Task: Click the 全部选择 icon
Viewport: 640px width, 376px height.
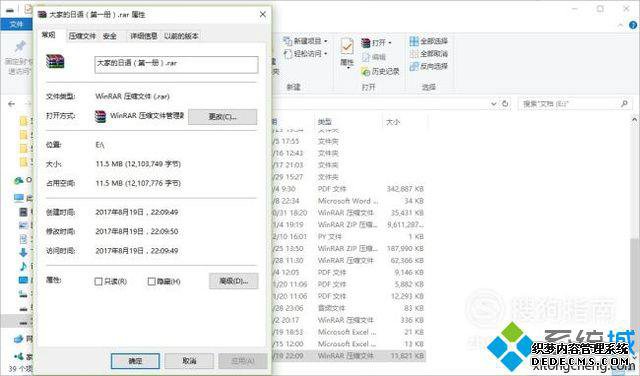Action: 414,41
